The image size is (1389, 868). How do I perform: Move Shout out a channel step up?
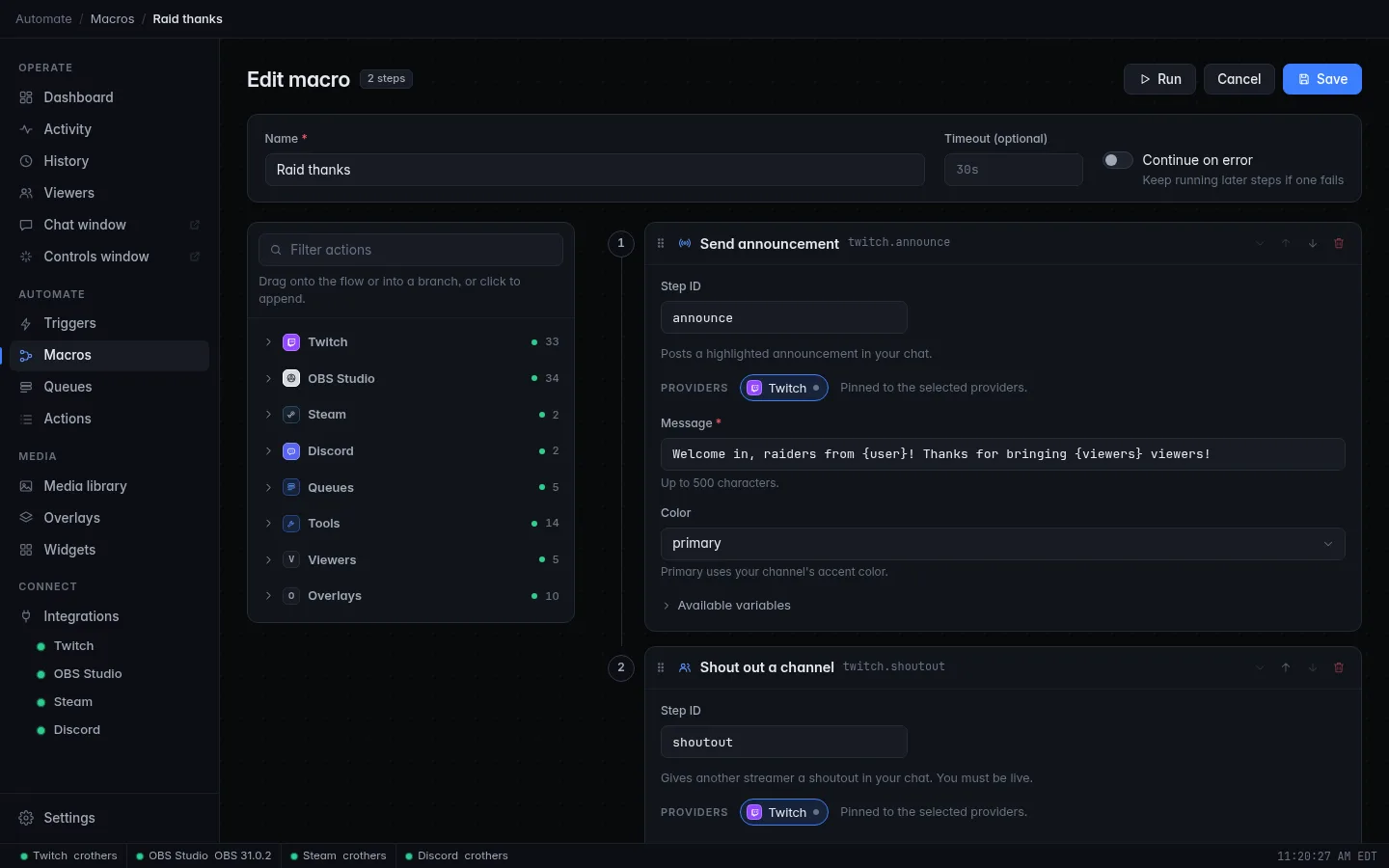click(1286, 667)
